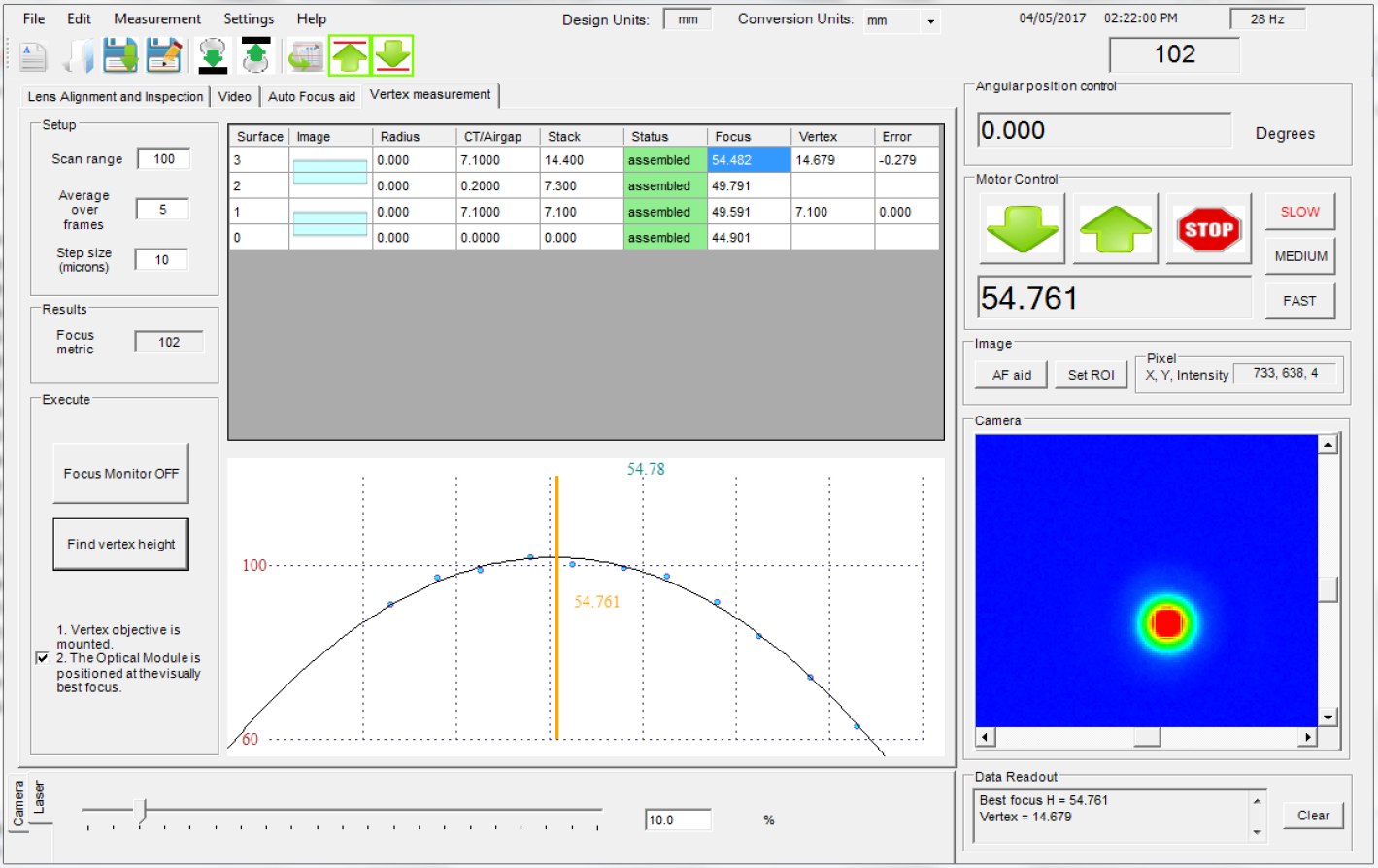
Task: Open a new measurement document
Action: click(32, 55)
